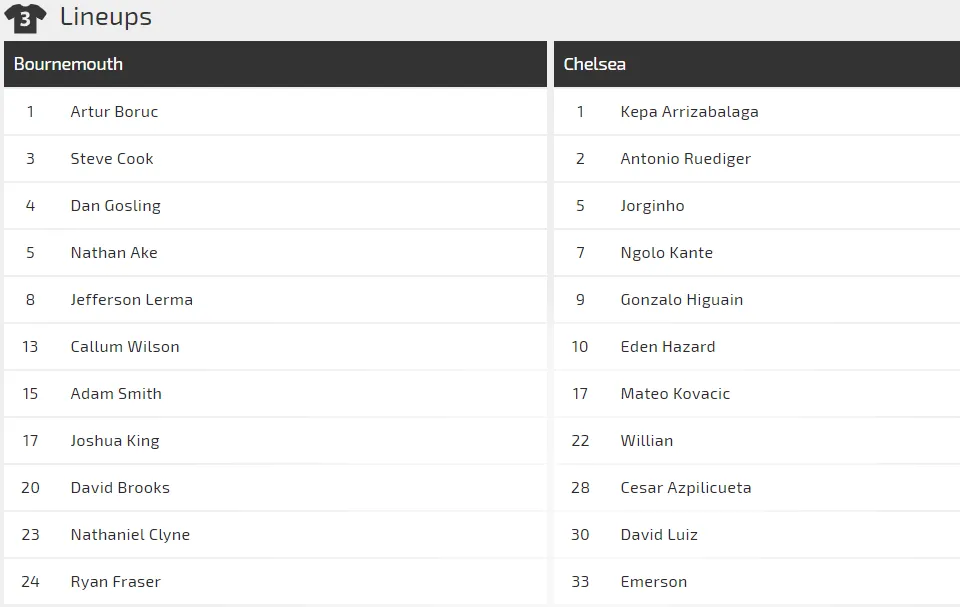Open Callum Wilson player row
Image resolution: width=960 pixels, height=607 pixels.
pos(275,347)
